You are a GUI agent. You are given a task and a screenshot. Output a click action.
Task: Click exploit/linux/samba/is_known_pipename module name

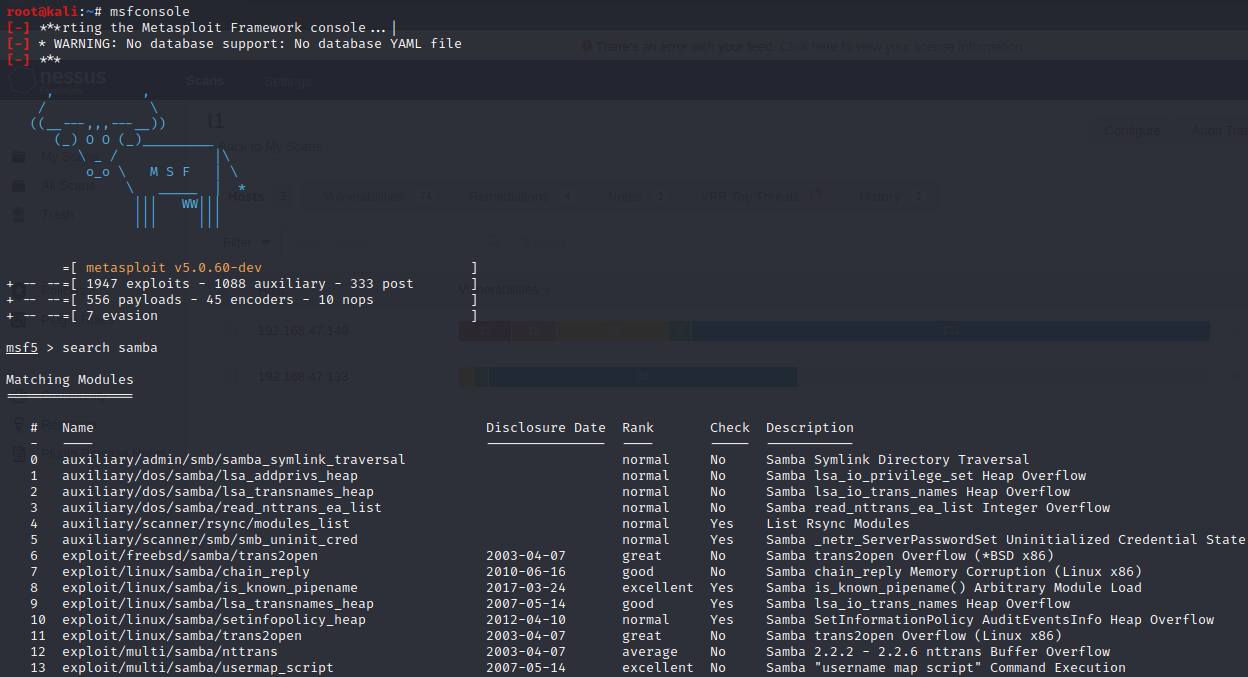pyautogui.click(x=210, y=588)
